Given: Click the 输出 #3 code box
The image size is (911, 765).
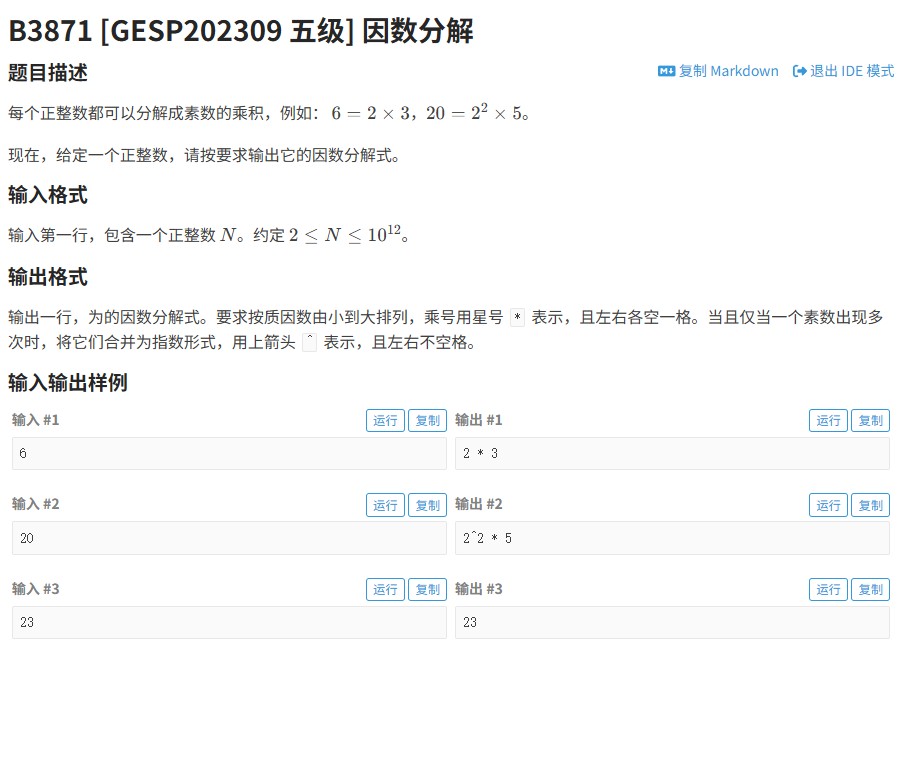Looking at the screenshot, I should (x=672, y=623).
